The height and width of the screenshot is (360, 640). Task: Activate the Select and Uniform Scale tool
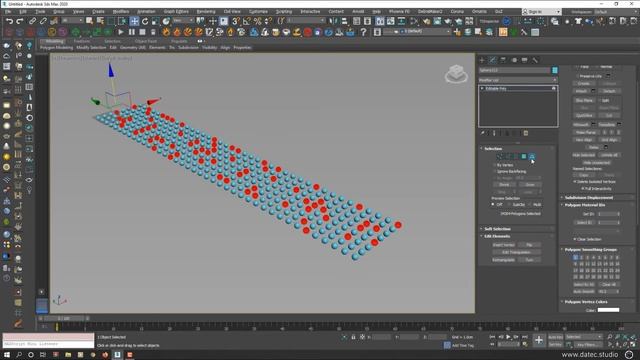pyautogui.click(x=155, y=21)
